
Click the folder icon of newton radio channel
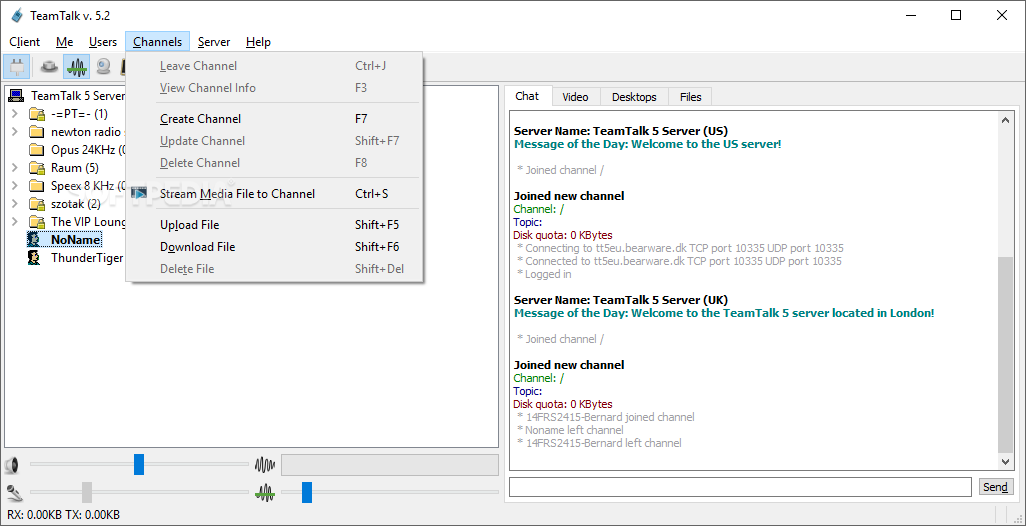click(37, 132)
